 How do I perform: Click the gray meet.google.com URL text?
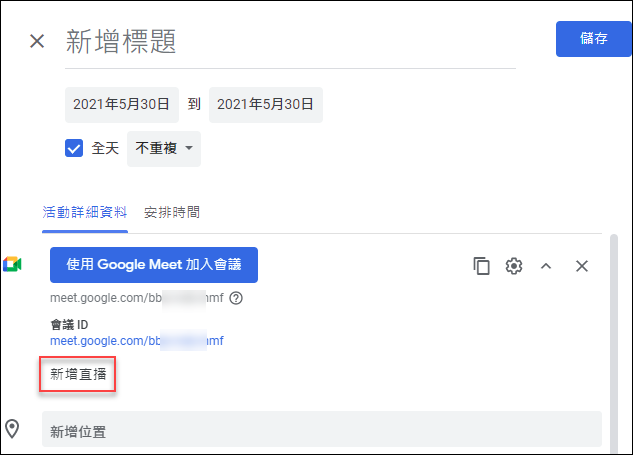pos(136,298)
